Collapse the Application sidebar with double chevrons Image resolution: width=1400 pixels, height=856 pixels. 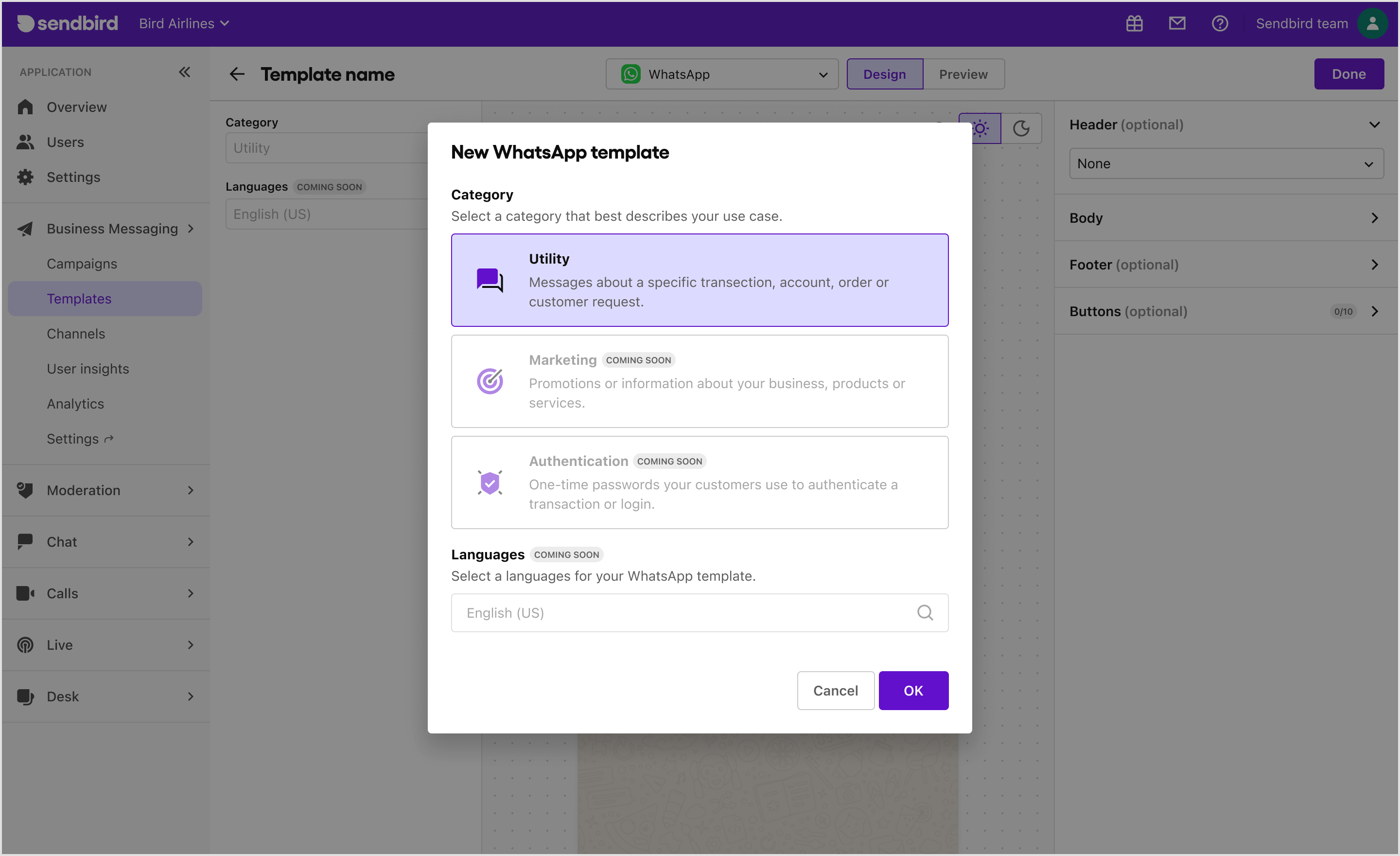[184, 71]
